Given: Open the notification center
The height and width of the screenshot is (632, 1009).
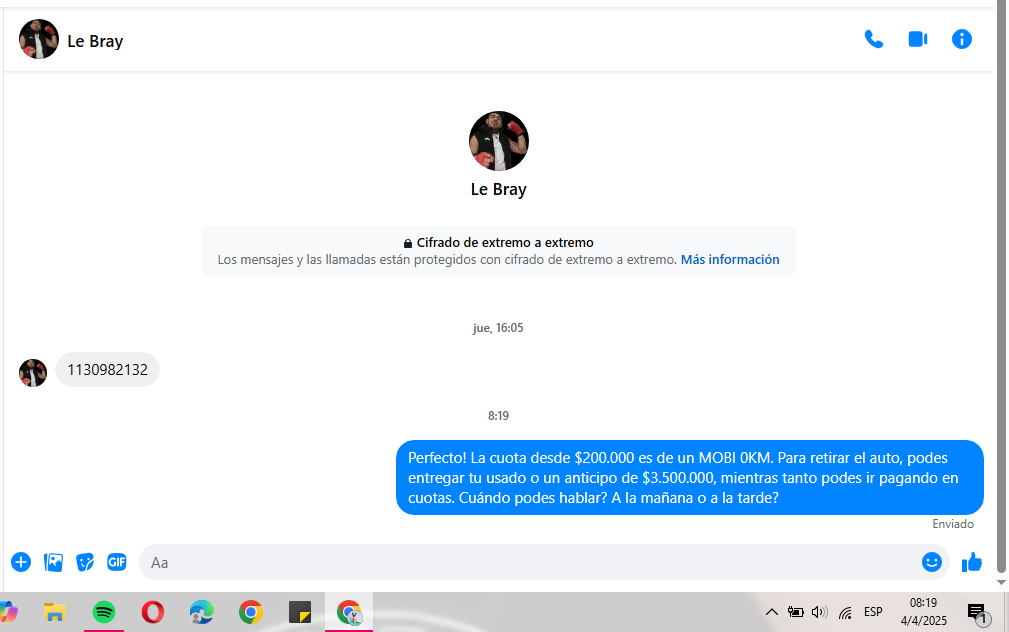Looking at the screenshot, I should [977, 612].
